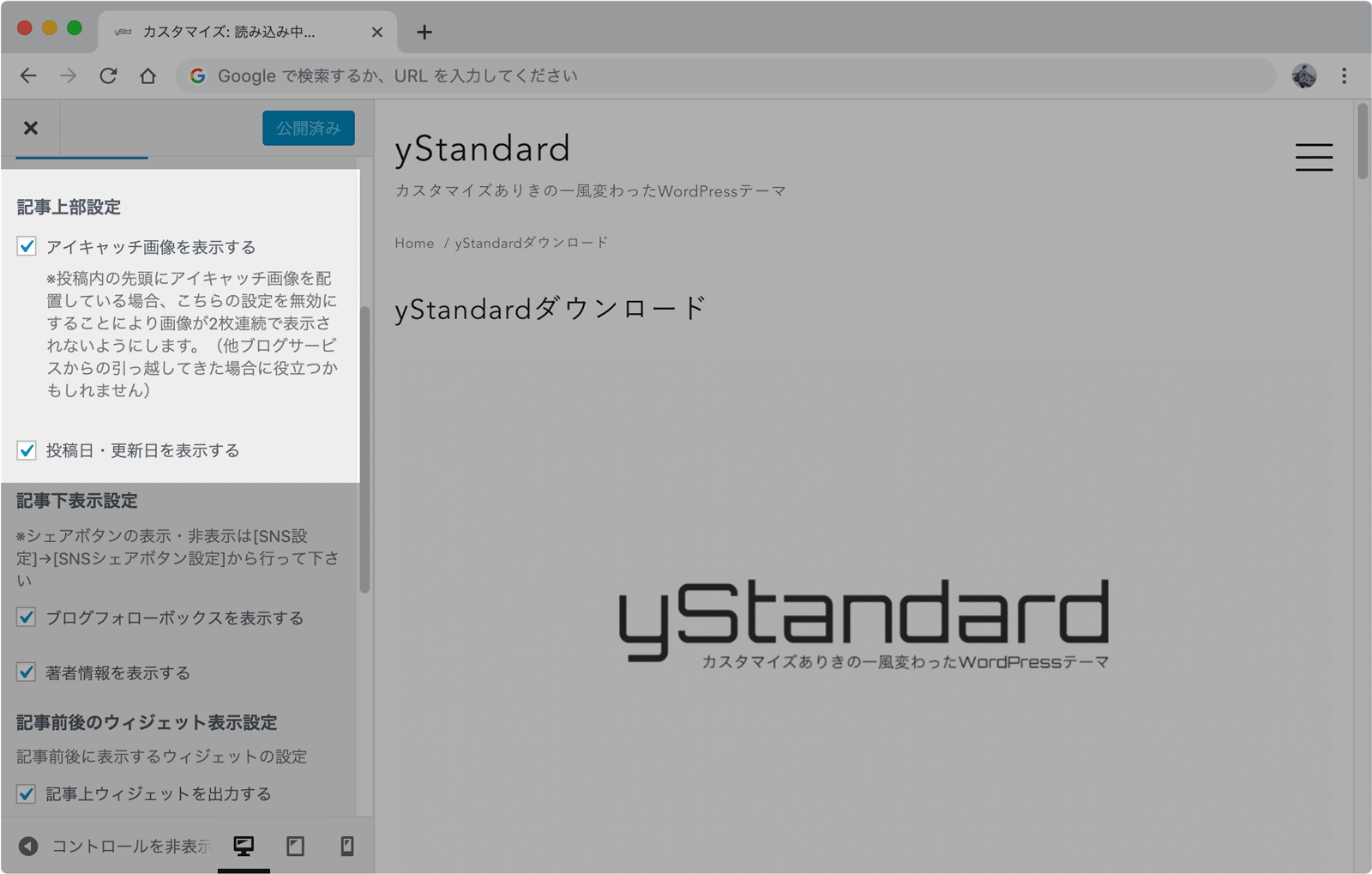Toggle アイキャッチ画像を表示する checkbox
1372x874 pixels.
point(27,247)
